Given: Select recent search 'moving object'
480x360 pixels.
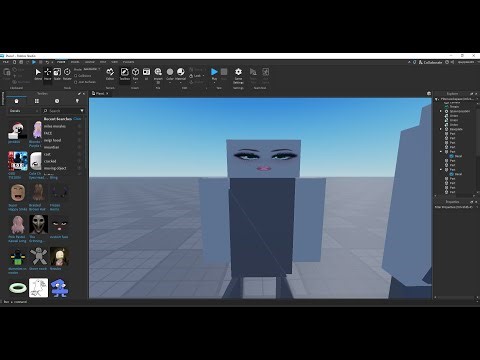Looking at the screenshot, I should click(55, 168).
